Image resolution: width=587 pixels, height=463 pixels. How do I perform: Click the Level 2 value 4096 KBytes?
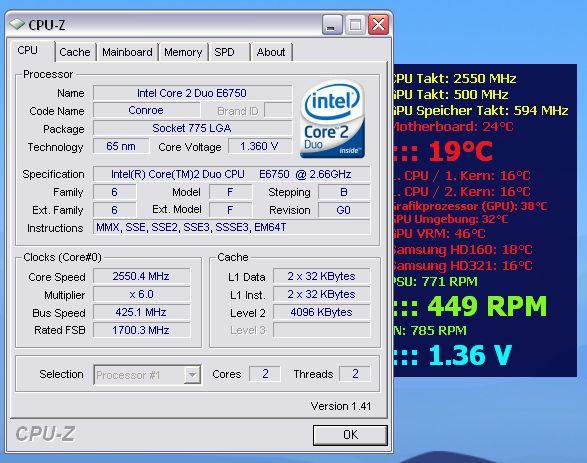click(322, 312)
